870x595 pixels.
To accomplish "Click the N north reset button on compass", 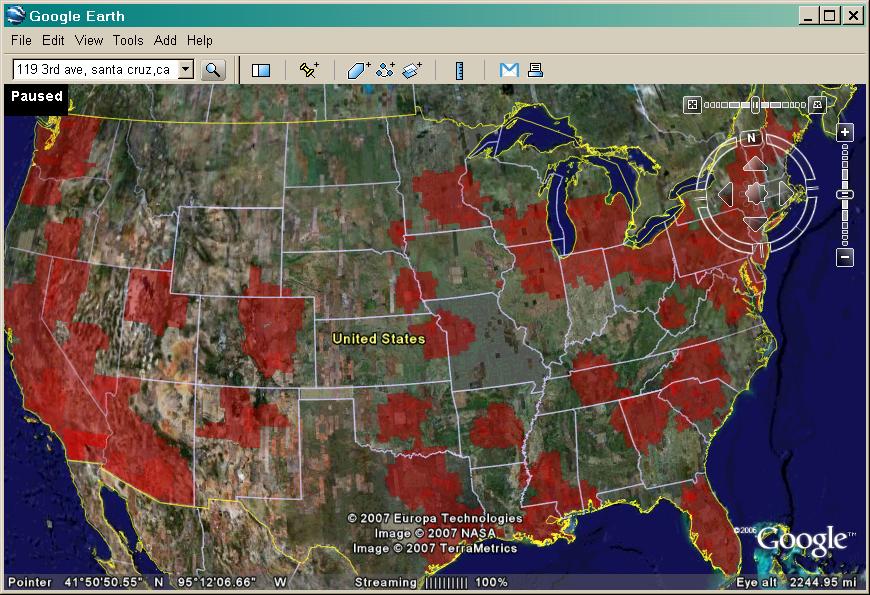I will coord(752,138).
